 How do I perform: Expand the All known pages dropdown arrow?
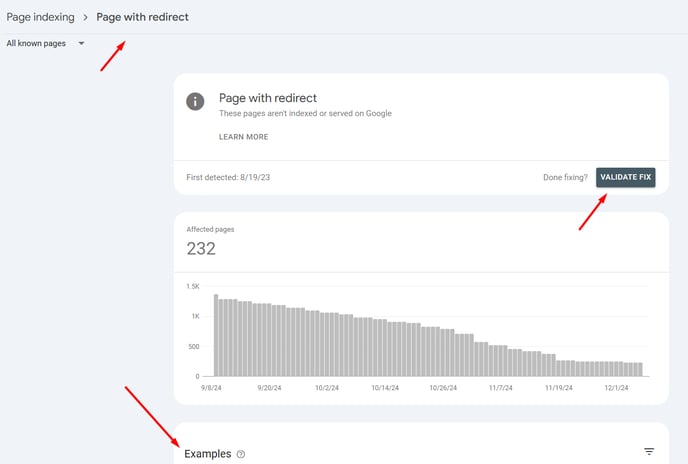(81, 43)
